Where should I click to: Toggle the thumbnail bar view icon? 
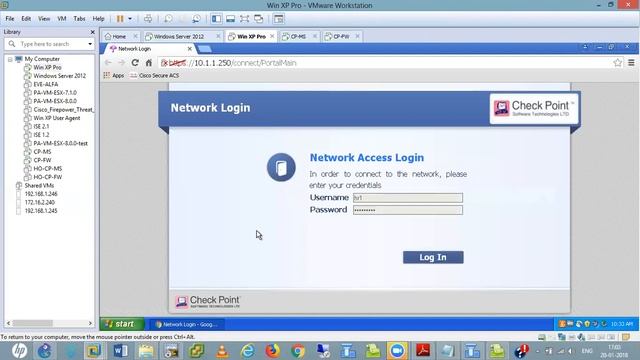coord(231,19)
